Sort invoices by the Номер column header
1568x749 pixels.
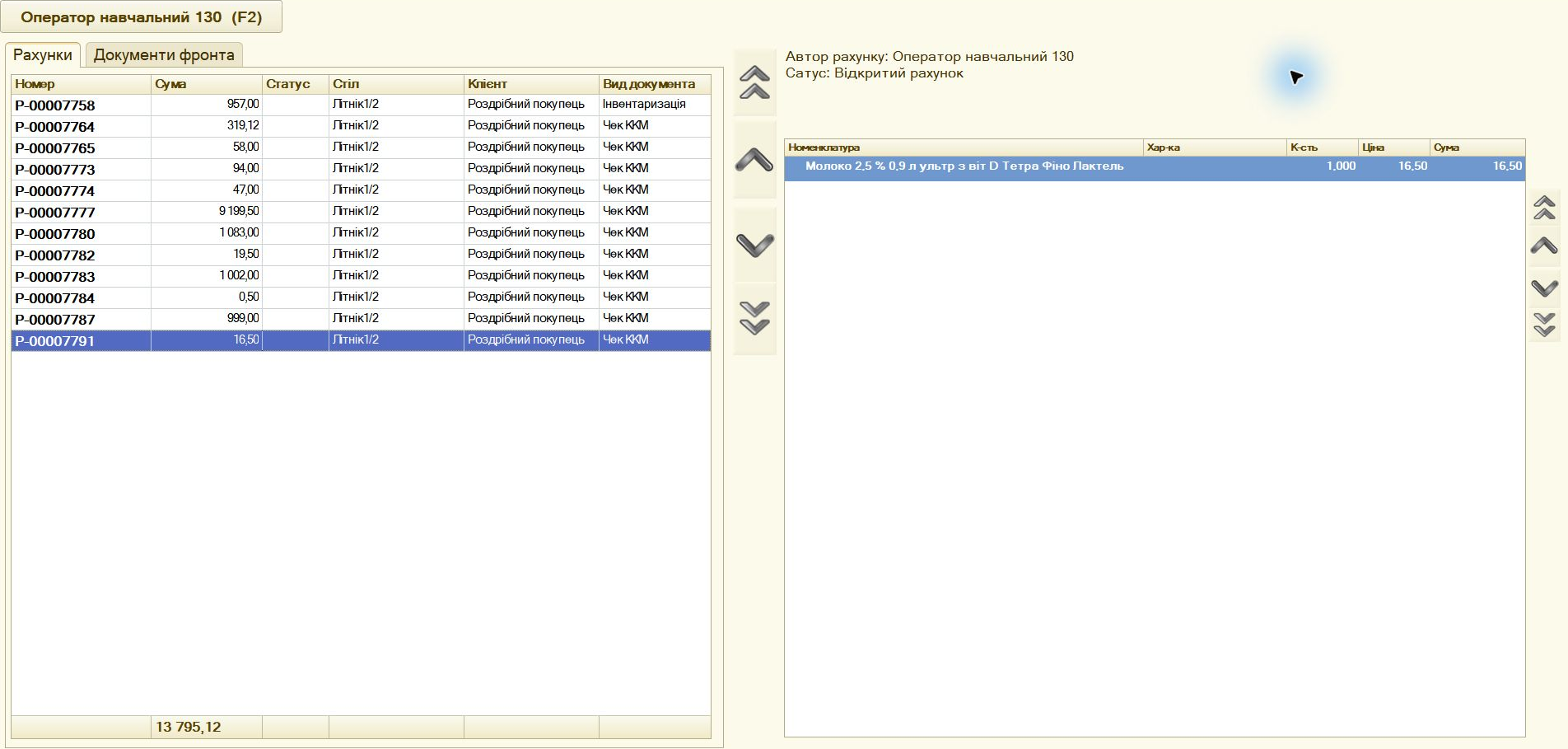pos(81,84)
